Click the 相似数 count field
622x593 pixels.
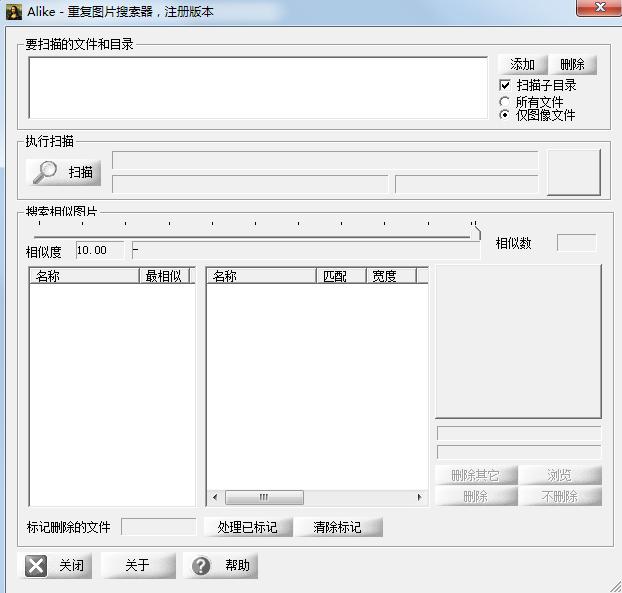[x=576, y=243]
